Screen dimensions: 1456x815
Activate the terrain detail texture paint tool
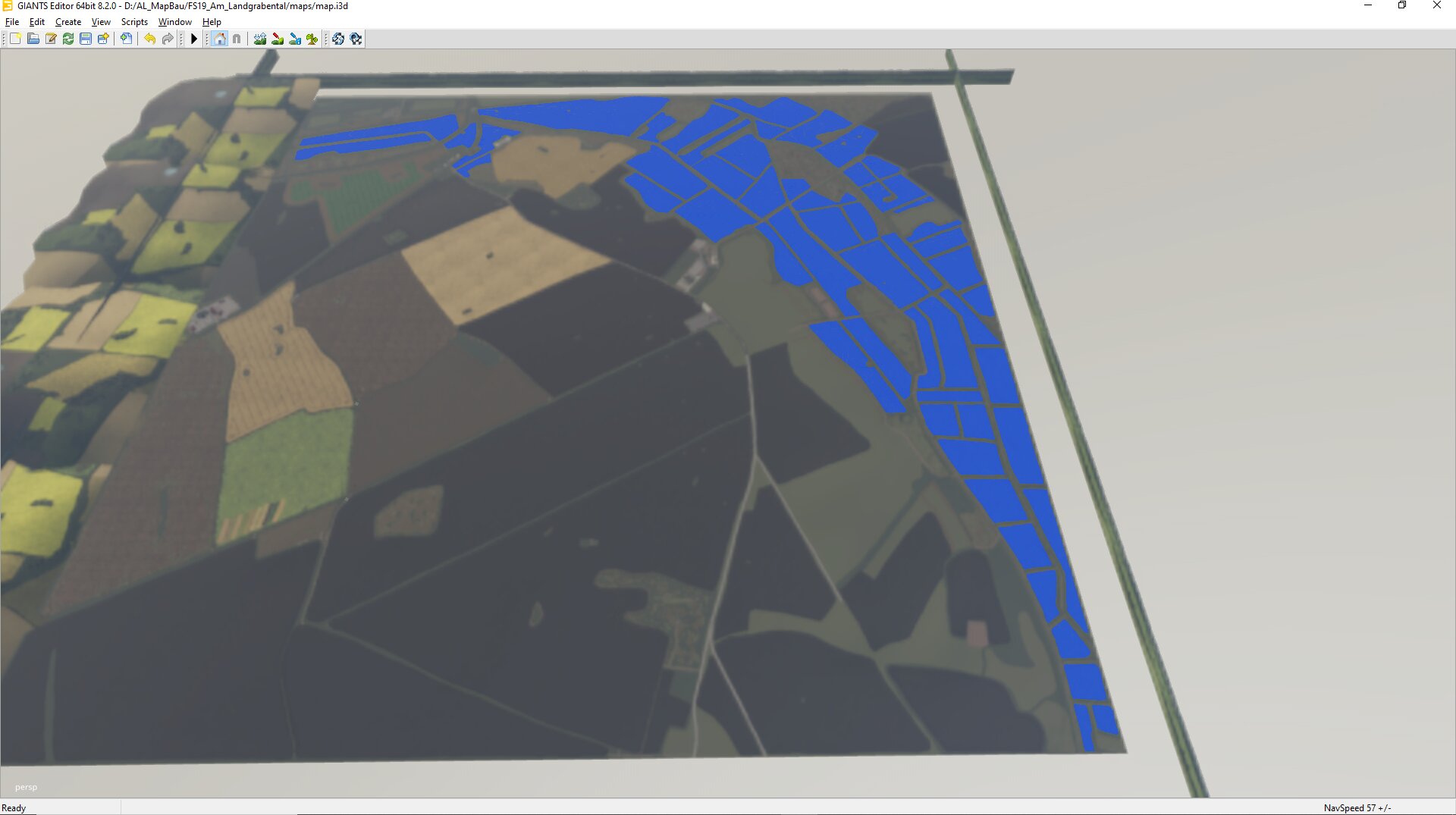(278, 39)
